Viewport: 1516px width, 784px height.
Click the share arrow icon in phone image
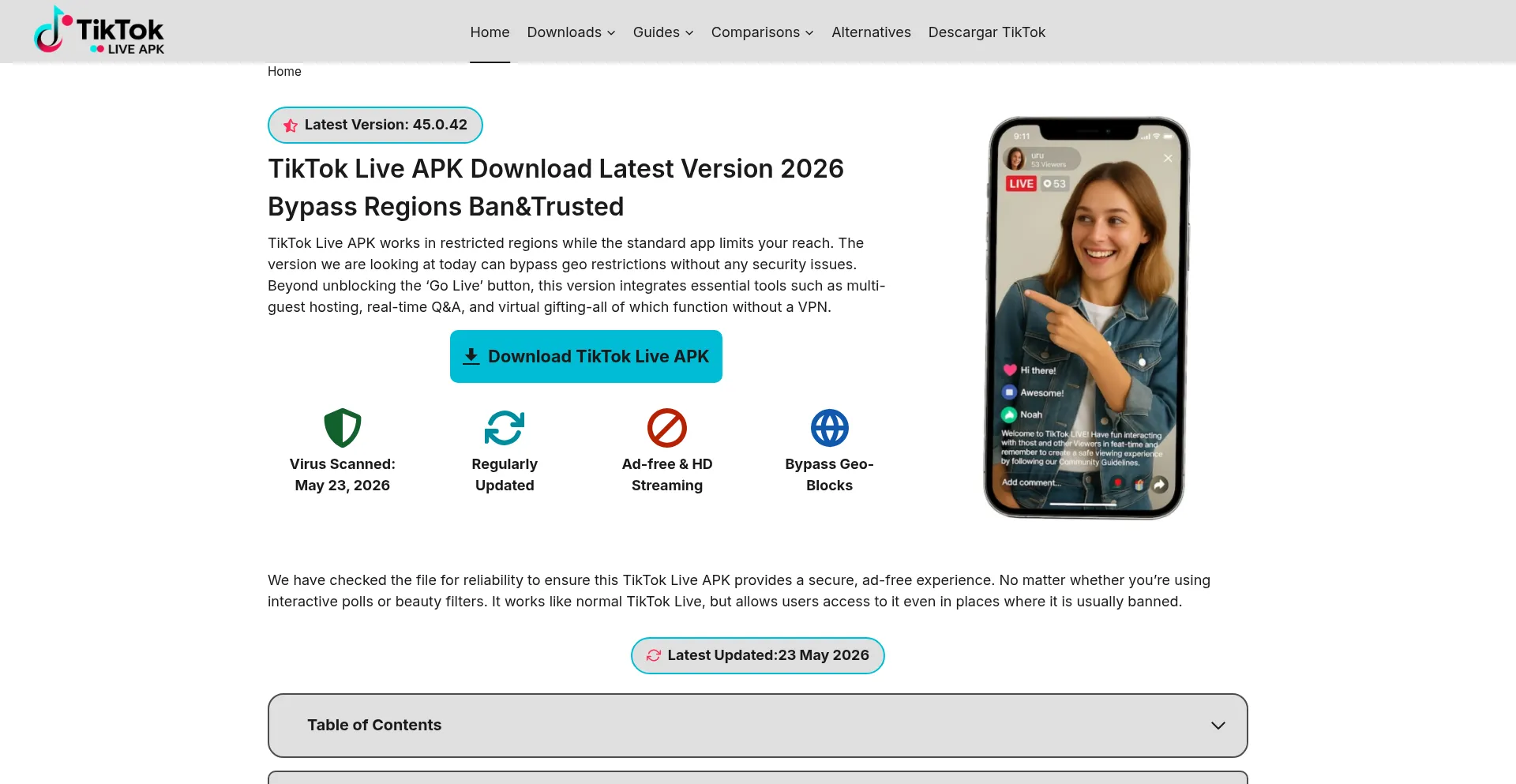click(x=1159, y=485)
